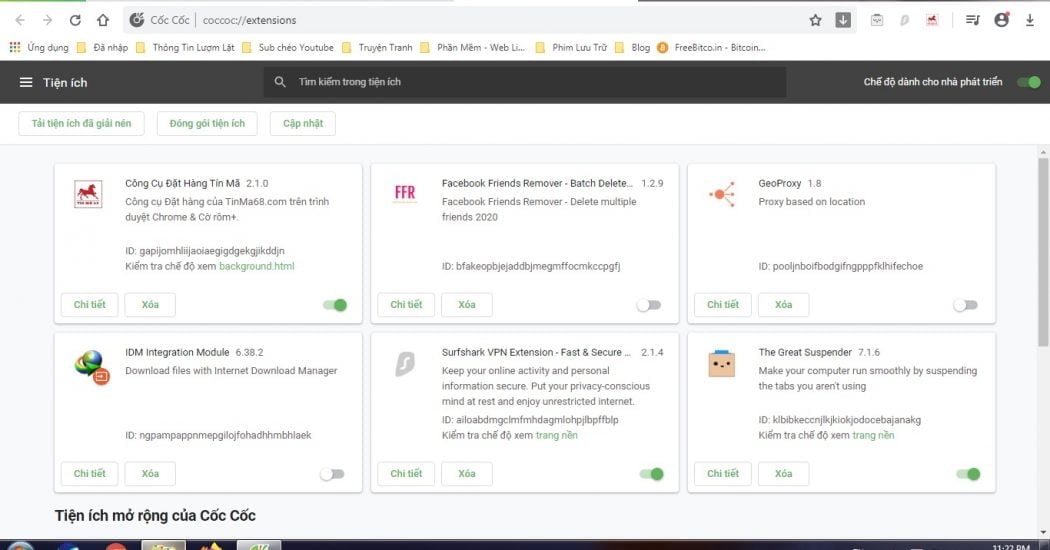This screenshot has height=550, width=1050.
Task: Click The Great Suspender logo
Action: (x=722, y=364)
